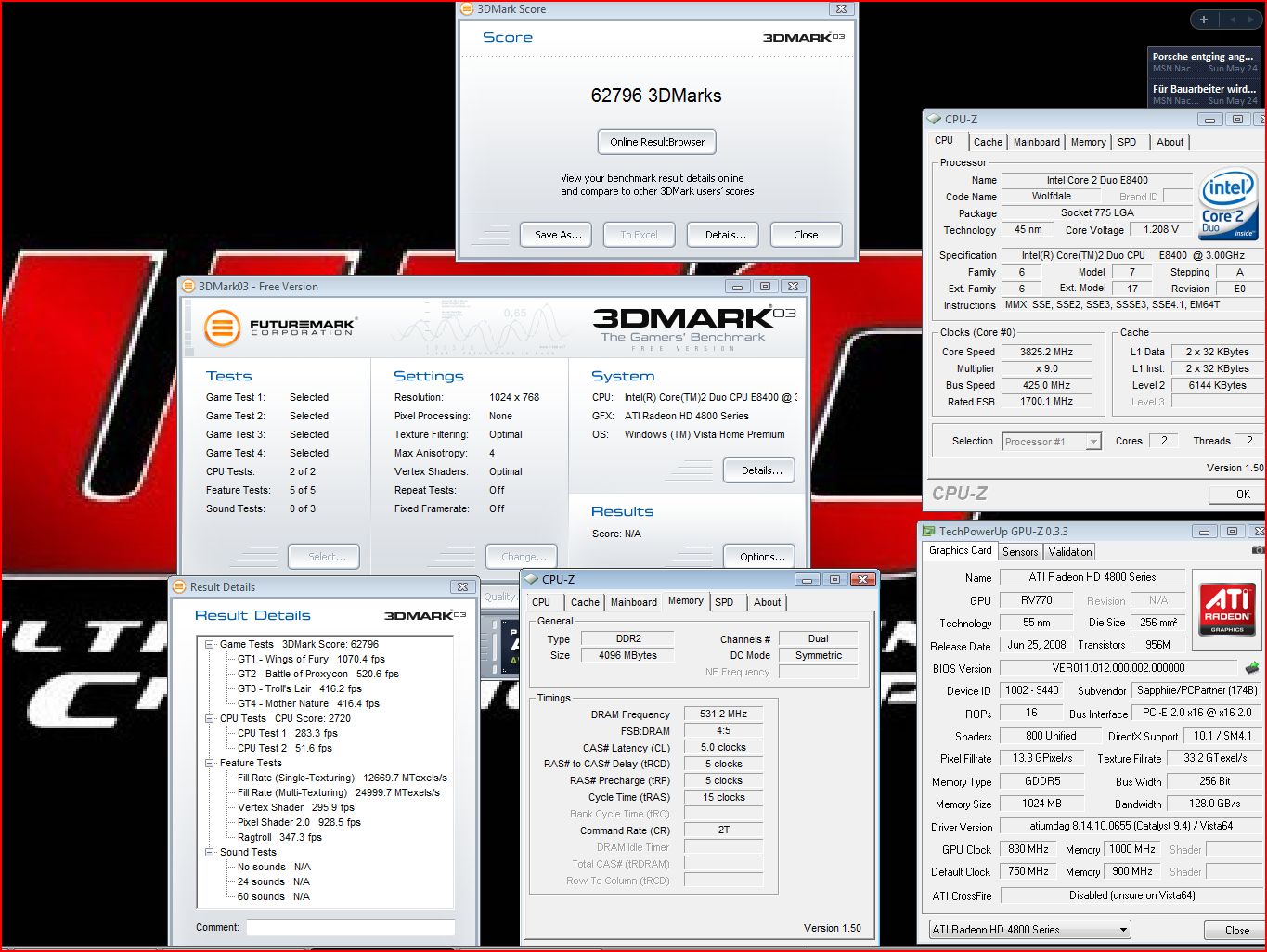Click the plus button on the sidebar gadget bar
The image size is (1267, 952).
tap(1203, 19)
